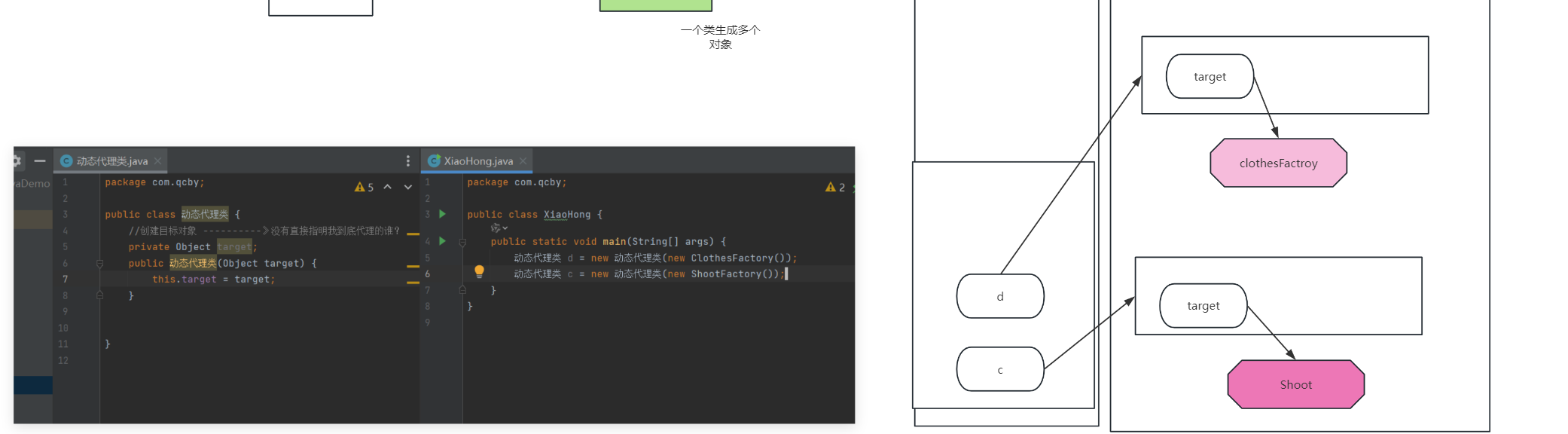The height and width of the screenshot is (434, 1568).
Task: Show quick fixes via yellow light bulb
Action: point(479,272)
